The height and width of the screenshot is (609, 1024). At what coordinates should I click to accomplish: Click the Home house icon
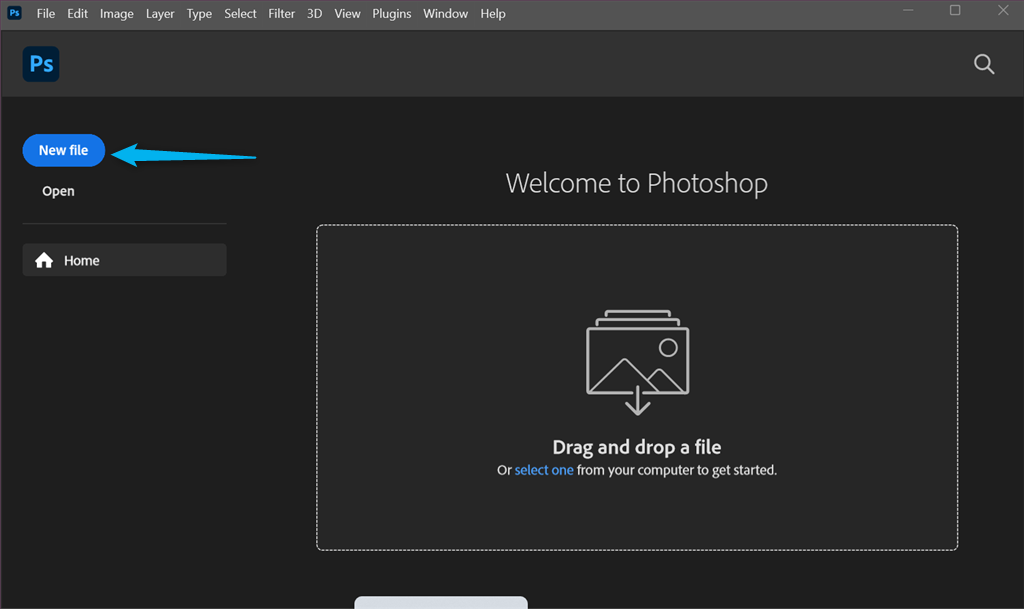click(x=44, y=260)
